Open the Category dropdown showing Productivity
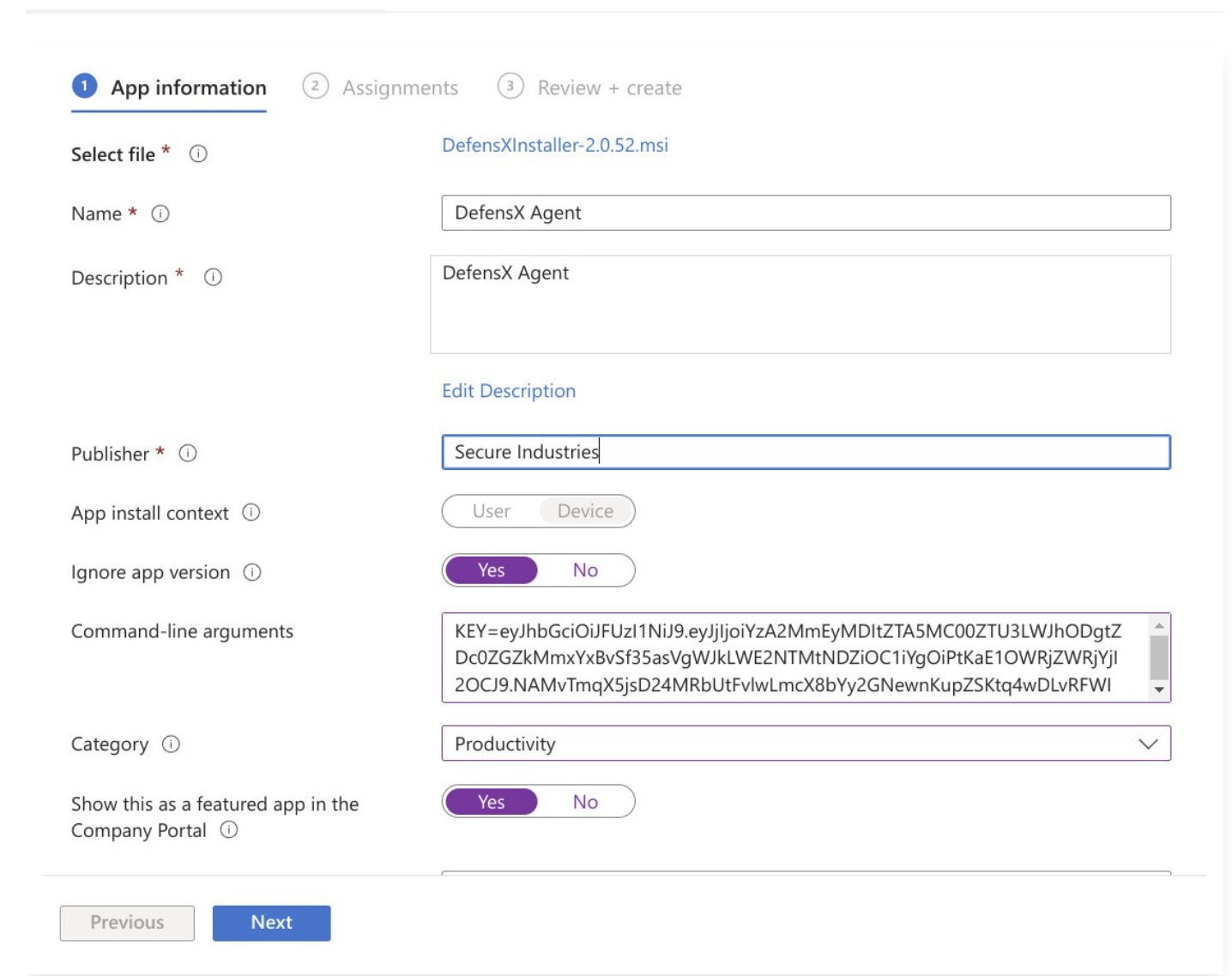 coord(806,744)
